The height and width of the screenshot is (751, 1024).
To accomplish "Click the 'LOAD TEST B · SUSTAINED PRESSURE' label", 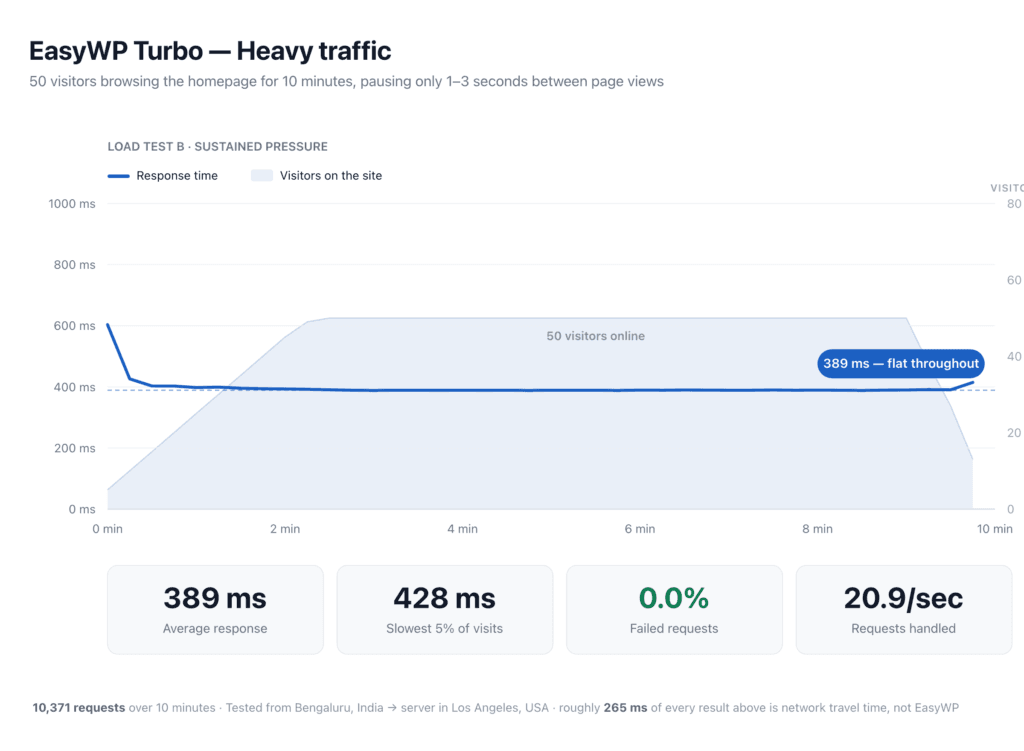I will [217, 146].
